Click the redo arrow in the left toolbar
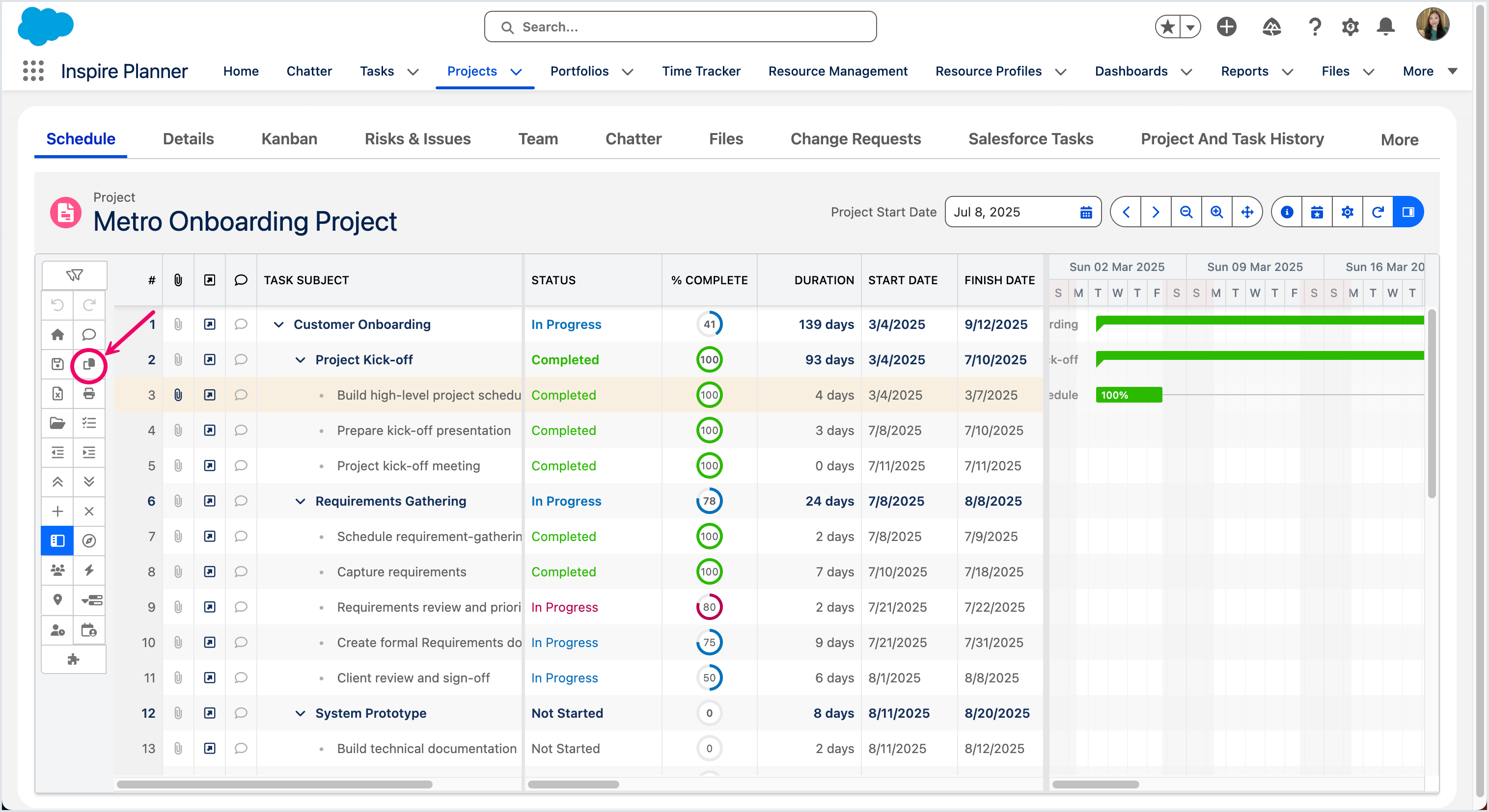 pos(89,304)
